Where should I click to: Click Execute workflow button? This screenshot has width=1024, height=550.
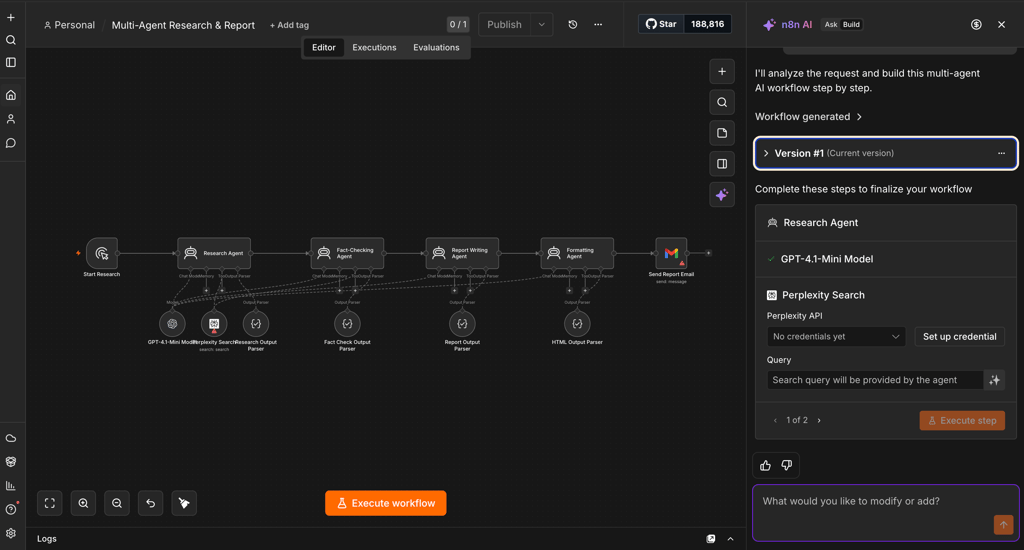click(x=386, y=503)
